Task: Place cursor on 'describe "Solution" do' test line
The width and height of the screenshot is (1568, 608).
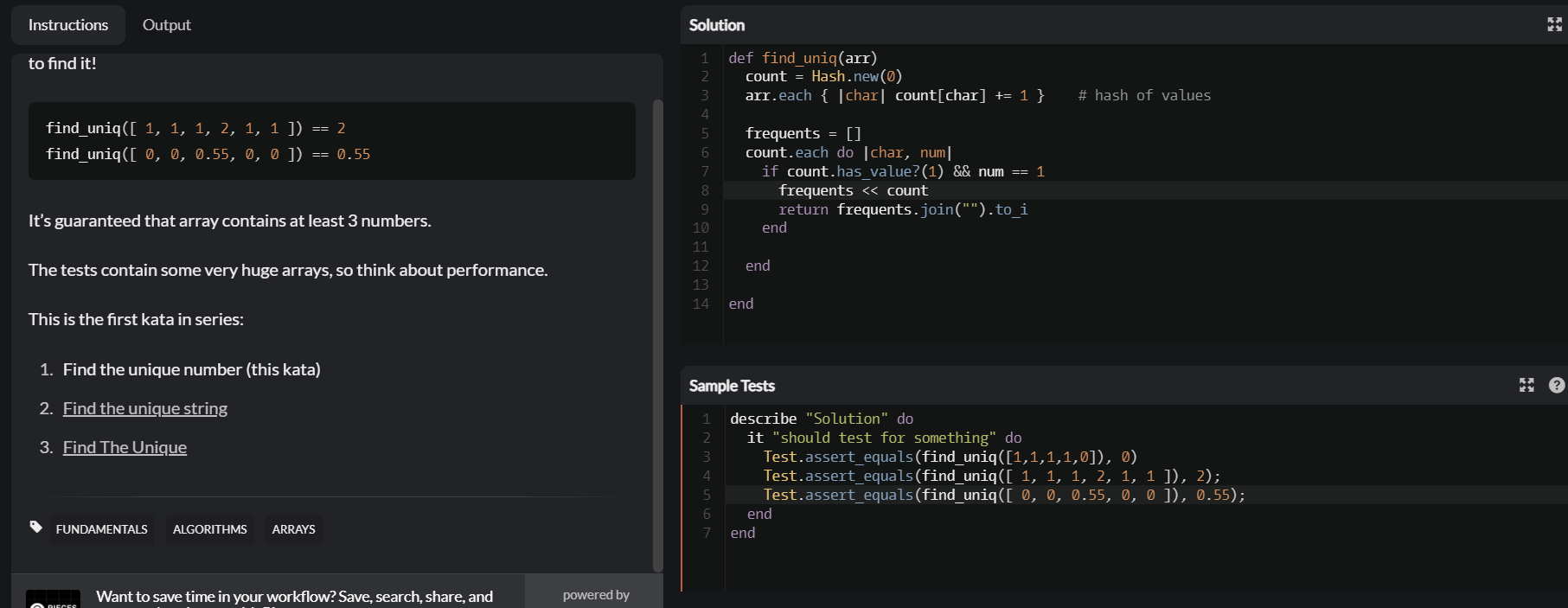Action: tap(821, 419)
